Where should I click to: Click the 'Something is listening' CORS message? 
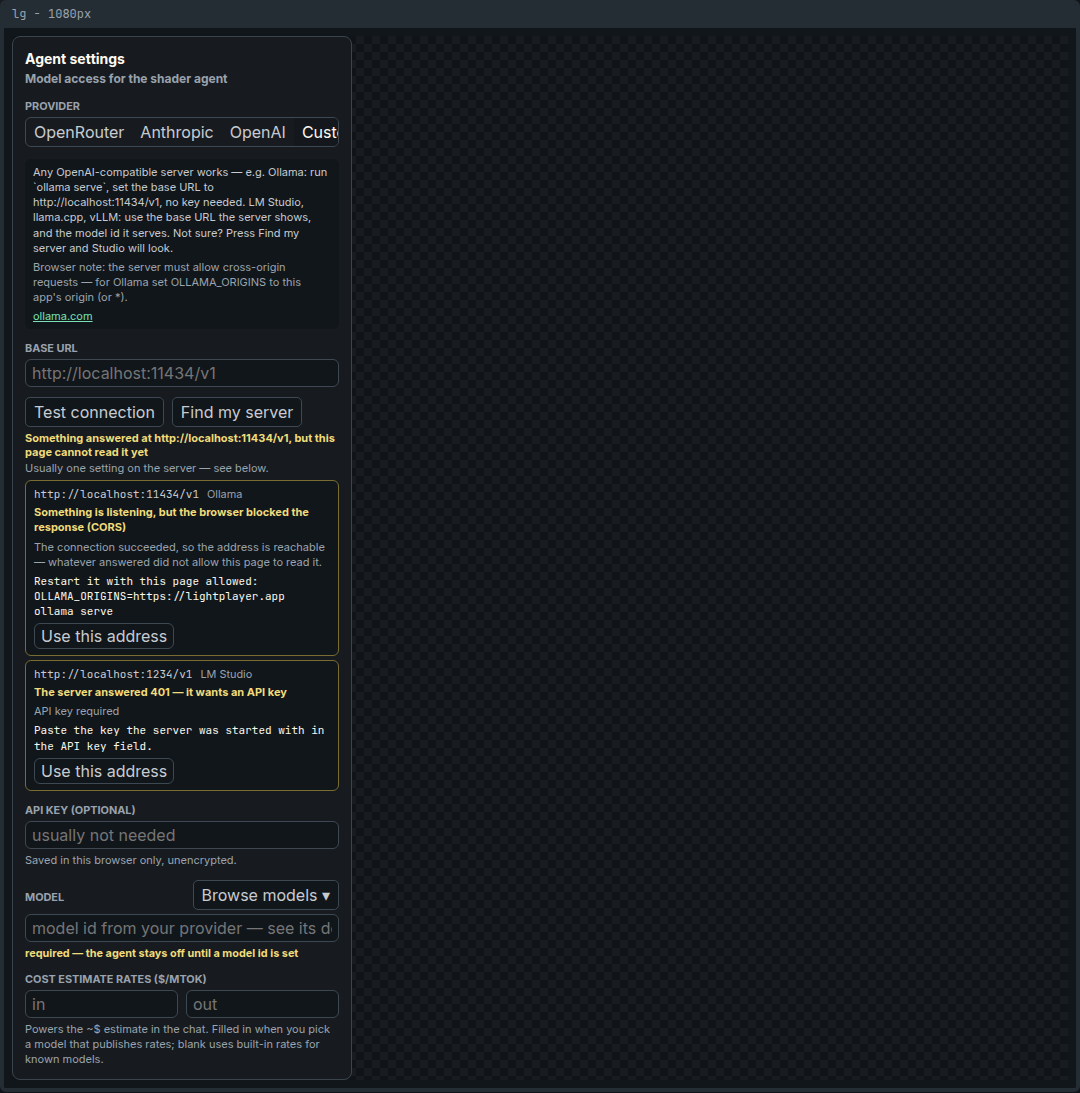point(172,520)
